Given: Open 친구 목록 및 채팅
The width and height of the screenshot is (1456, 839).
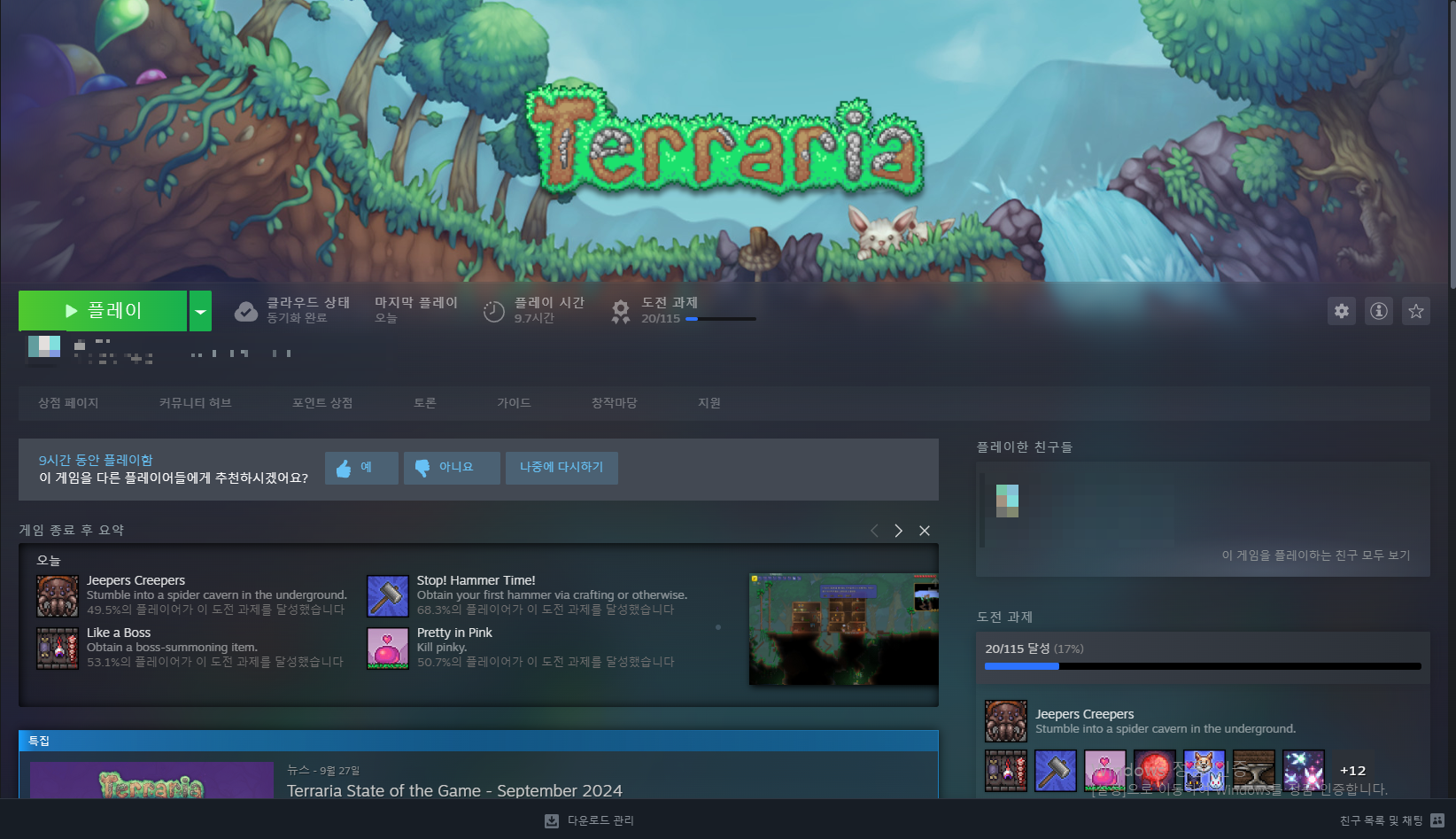Looking at the screenshot, I should pyautogui.click(x=1382, y=821).
